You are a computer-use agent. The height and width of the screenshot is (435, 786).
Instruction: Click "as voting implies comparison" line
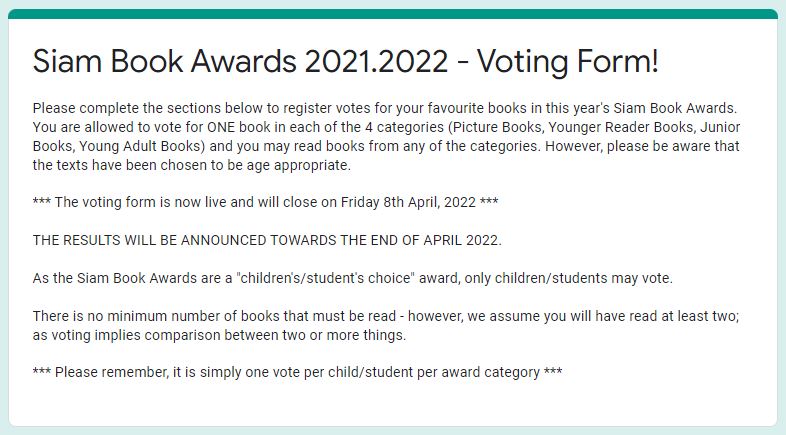click(x=219, y=335)
